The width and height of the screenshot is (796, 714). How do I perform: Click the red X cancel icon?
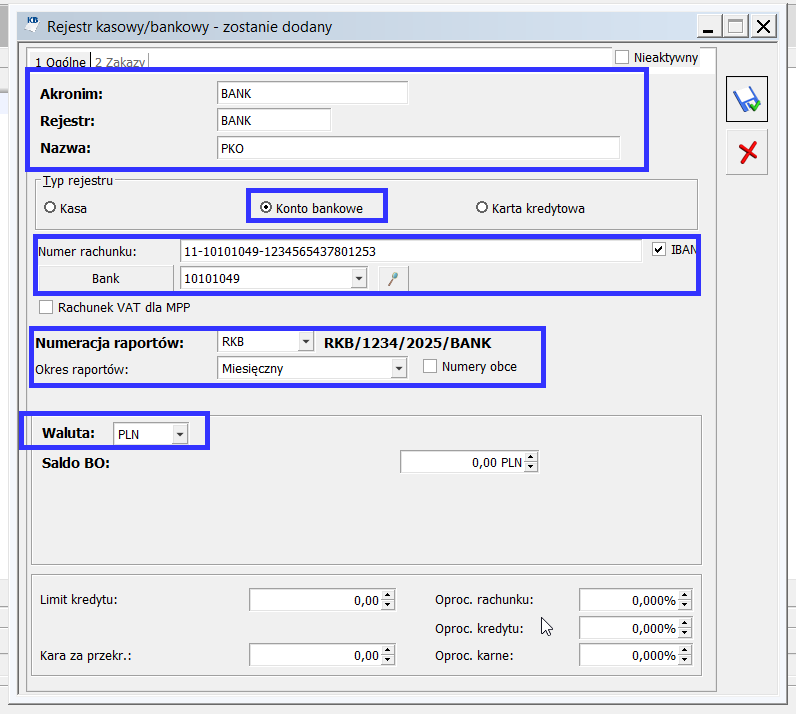[746, 152]
